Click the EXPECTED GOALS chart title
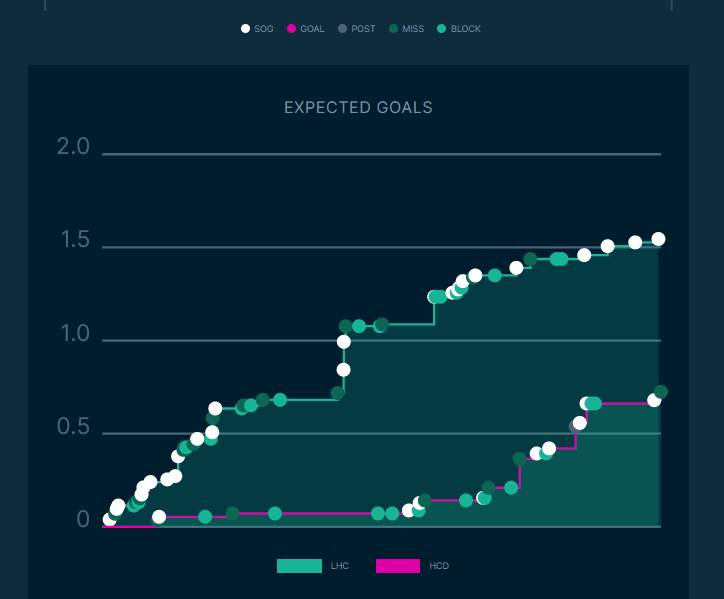Image resolution: width=724 pixels, height=599 pixels. (x=358, y=107)
